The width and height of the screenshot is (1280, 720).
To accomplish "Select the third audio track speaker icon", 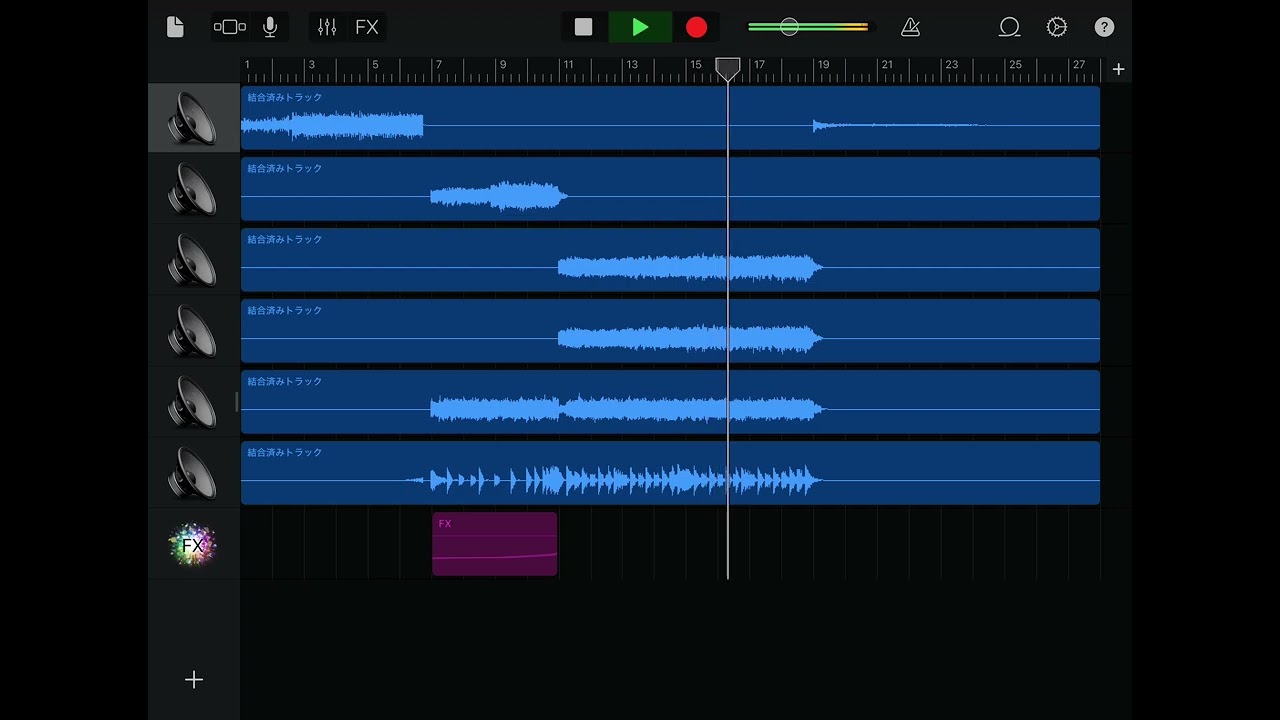I will click(x=193, y=260).
